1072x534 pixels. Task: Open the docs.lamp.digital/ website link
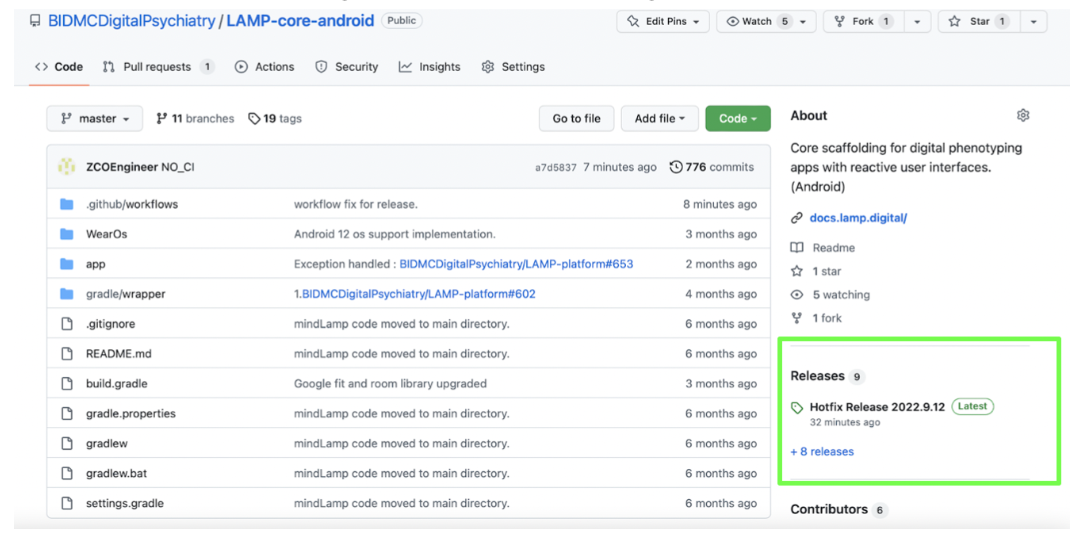click(858, 218)
